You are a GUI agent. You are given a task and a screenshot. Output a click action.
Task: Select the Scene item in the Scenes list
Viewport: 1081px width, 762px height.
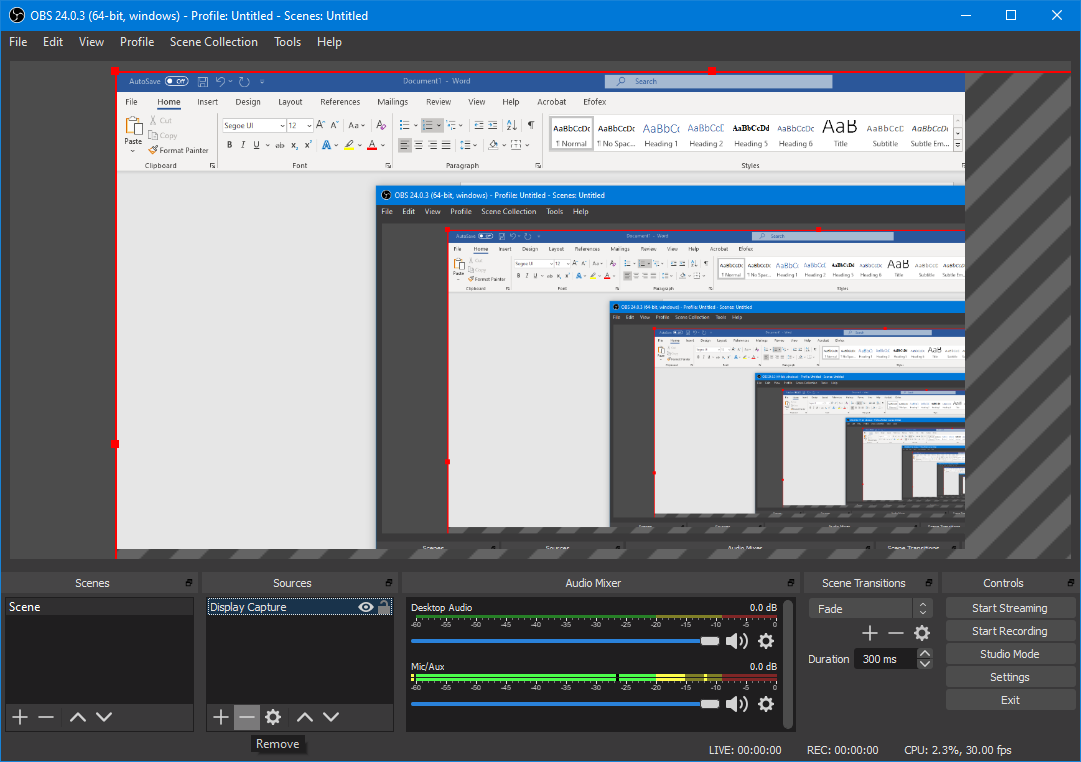point(99,607)
